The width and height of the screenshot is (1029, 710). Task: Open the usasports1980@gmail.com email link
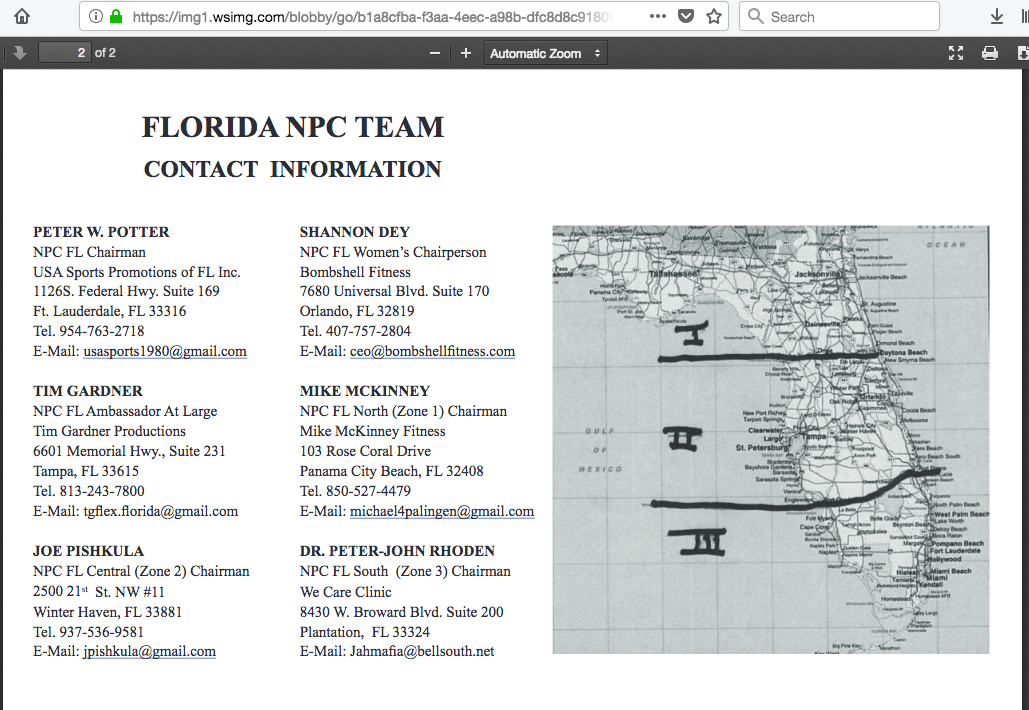(x=165, y=351)
